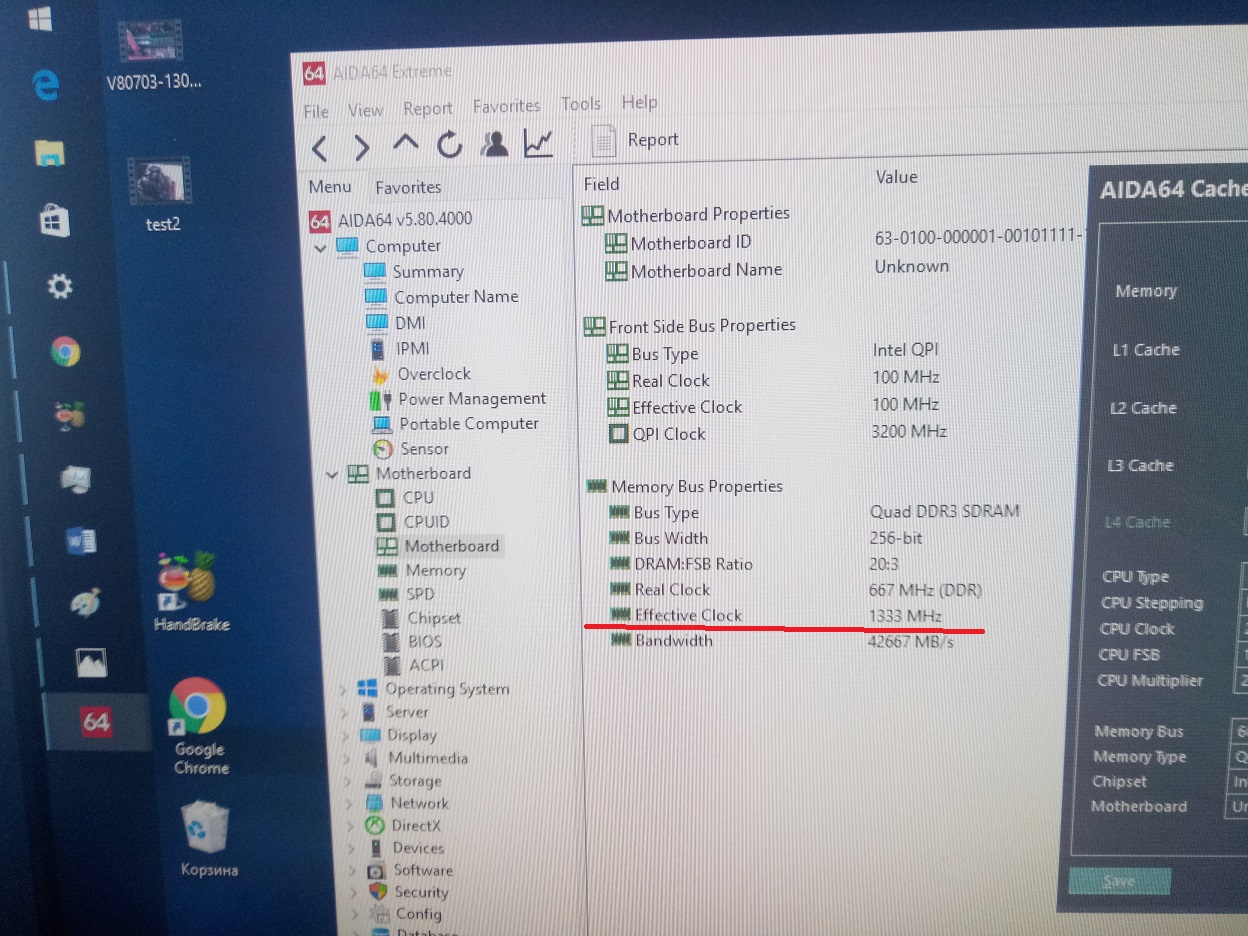Open the graph chart toolbar icon
The height and width of the screenshot is (936, 1248).
tap(538, 143)
